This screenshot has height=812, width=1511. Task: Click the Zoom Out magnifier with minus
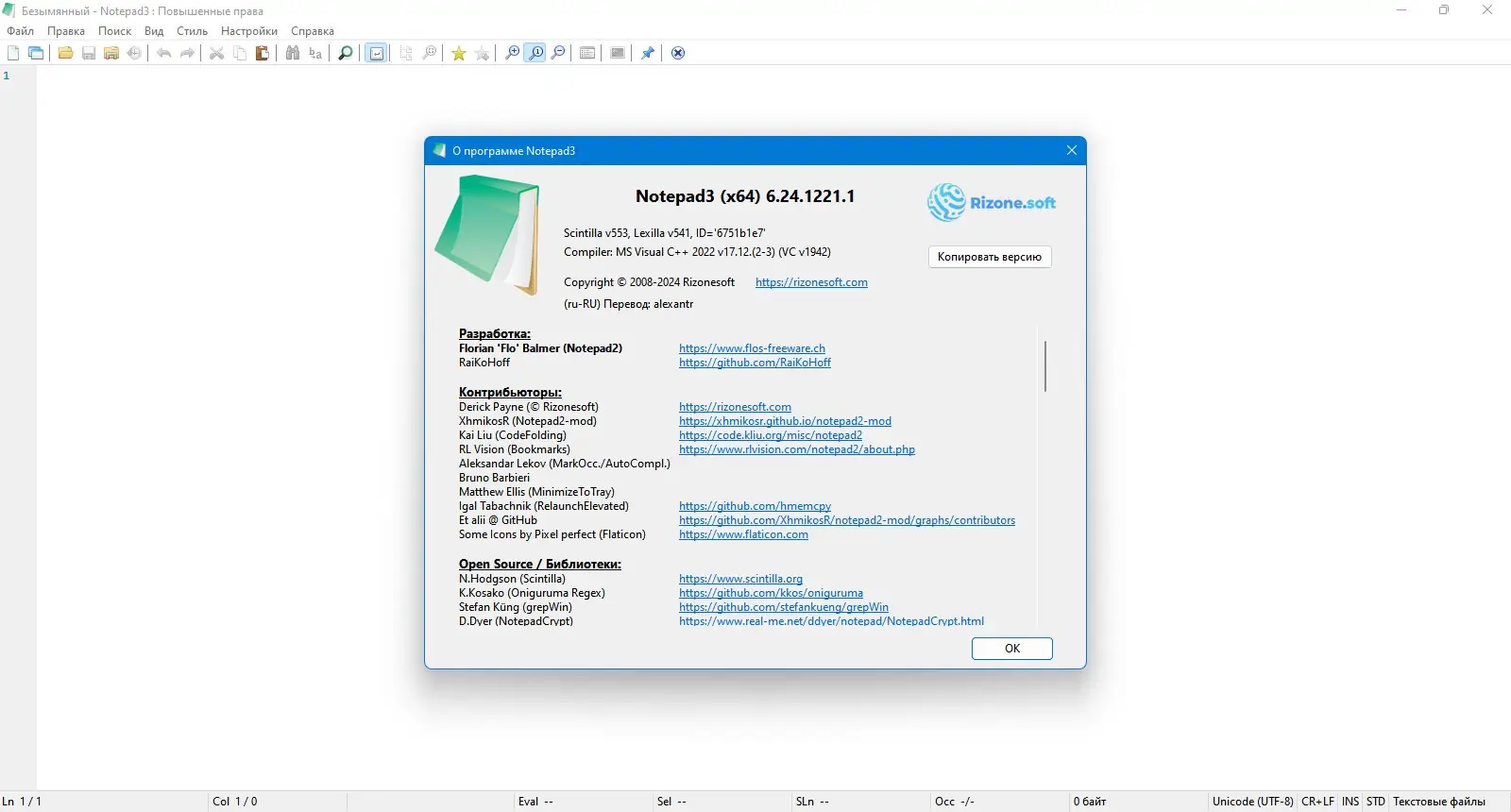click(x=558, y=53)
